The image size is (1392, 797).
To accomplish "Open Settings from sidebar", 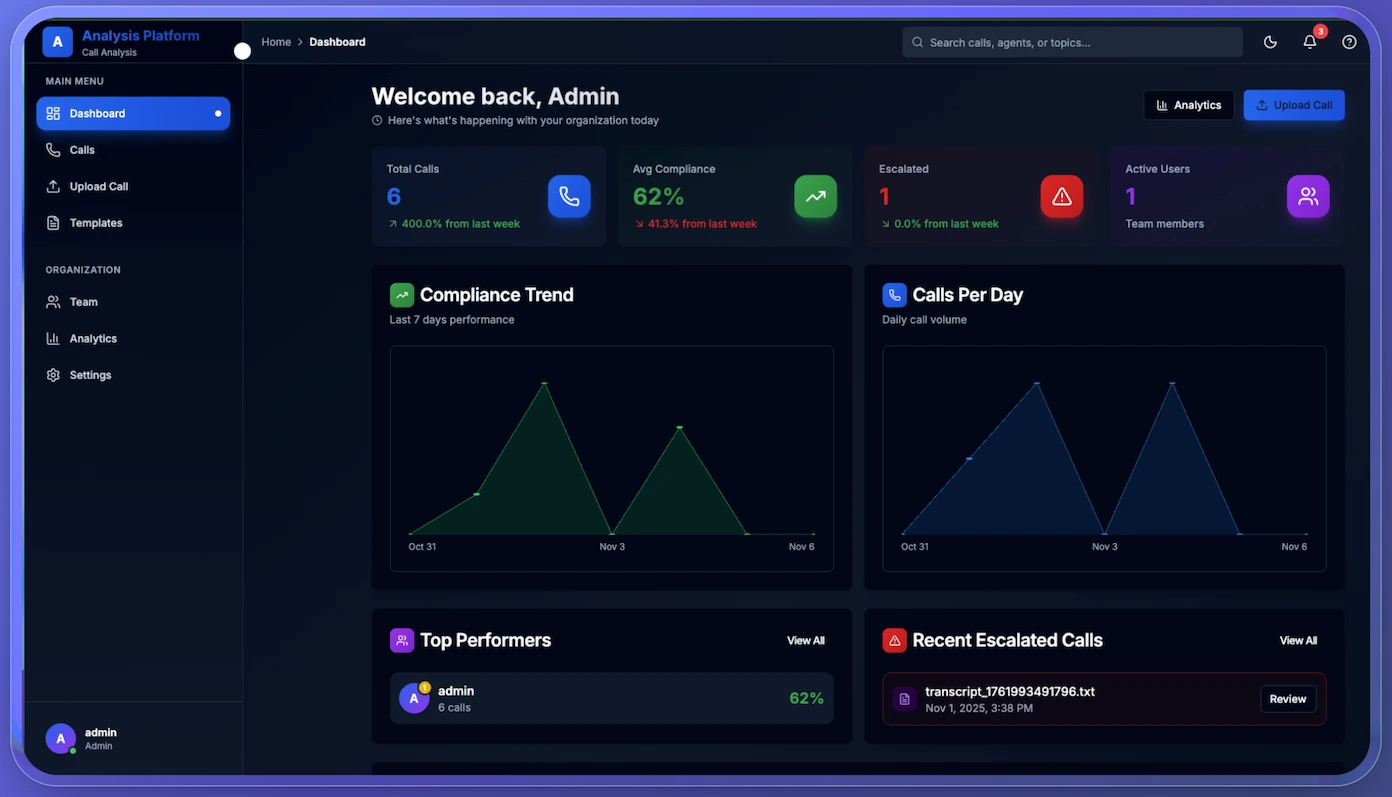I will [90, 375].
